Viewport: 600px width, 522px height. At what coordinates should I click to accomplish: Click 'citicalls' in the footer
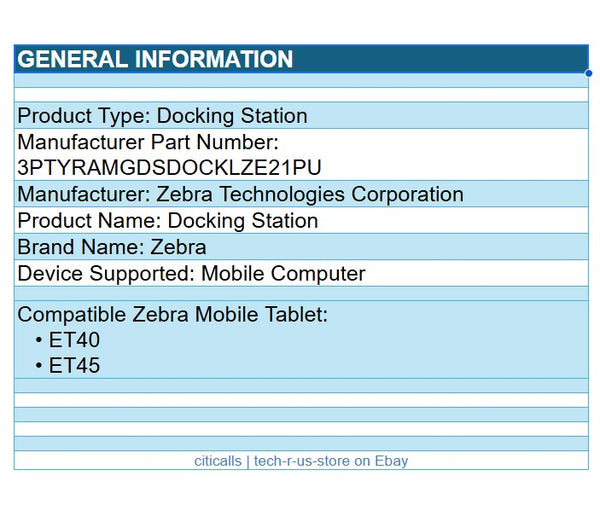(x=218, y=461)
